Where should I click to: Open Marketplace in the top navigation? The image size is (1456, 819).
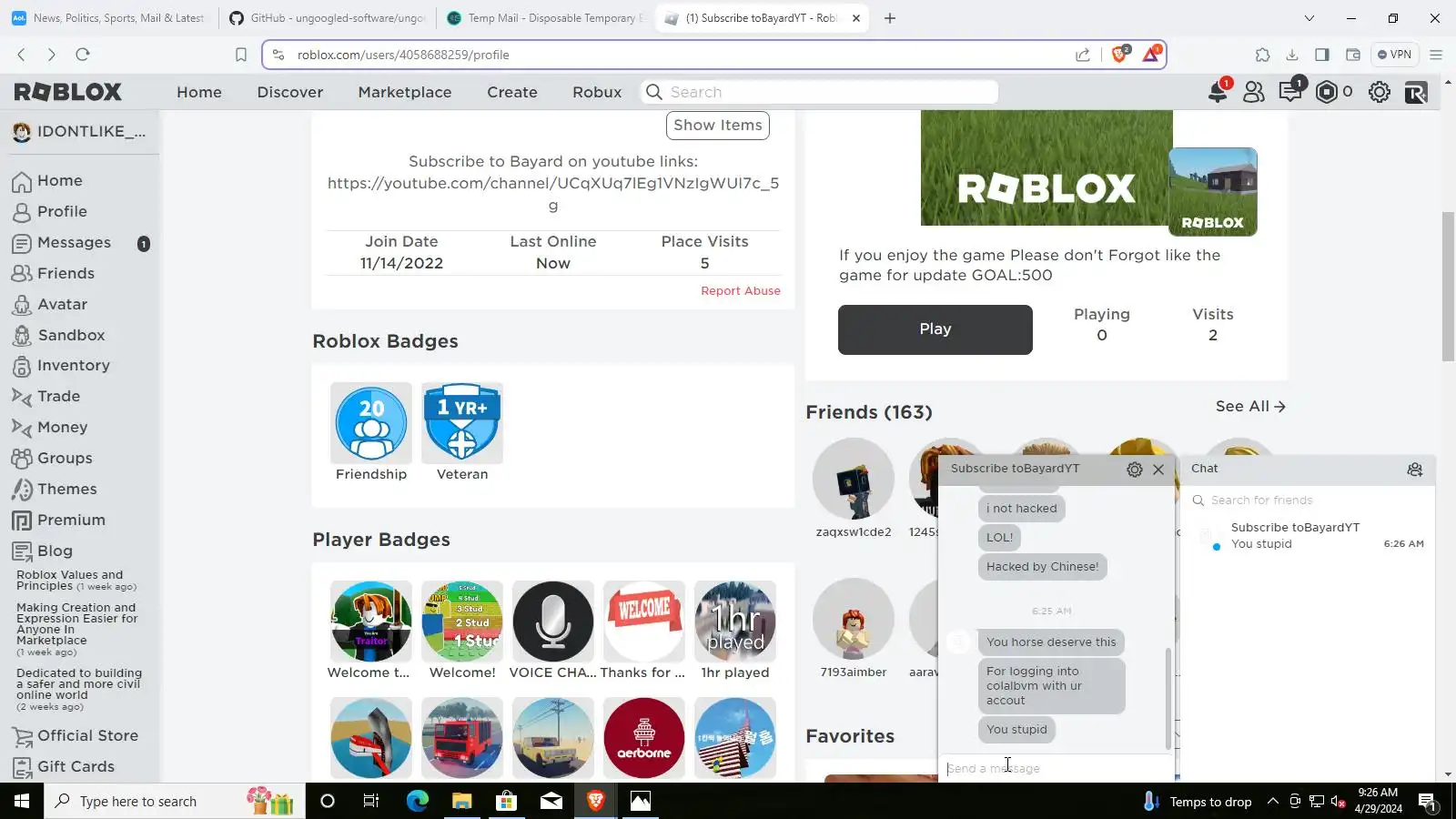pyautogui.click(x=405, y=92)
